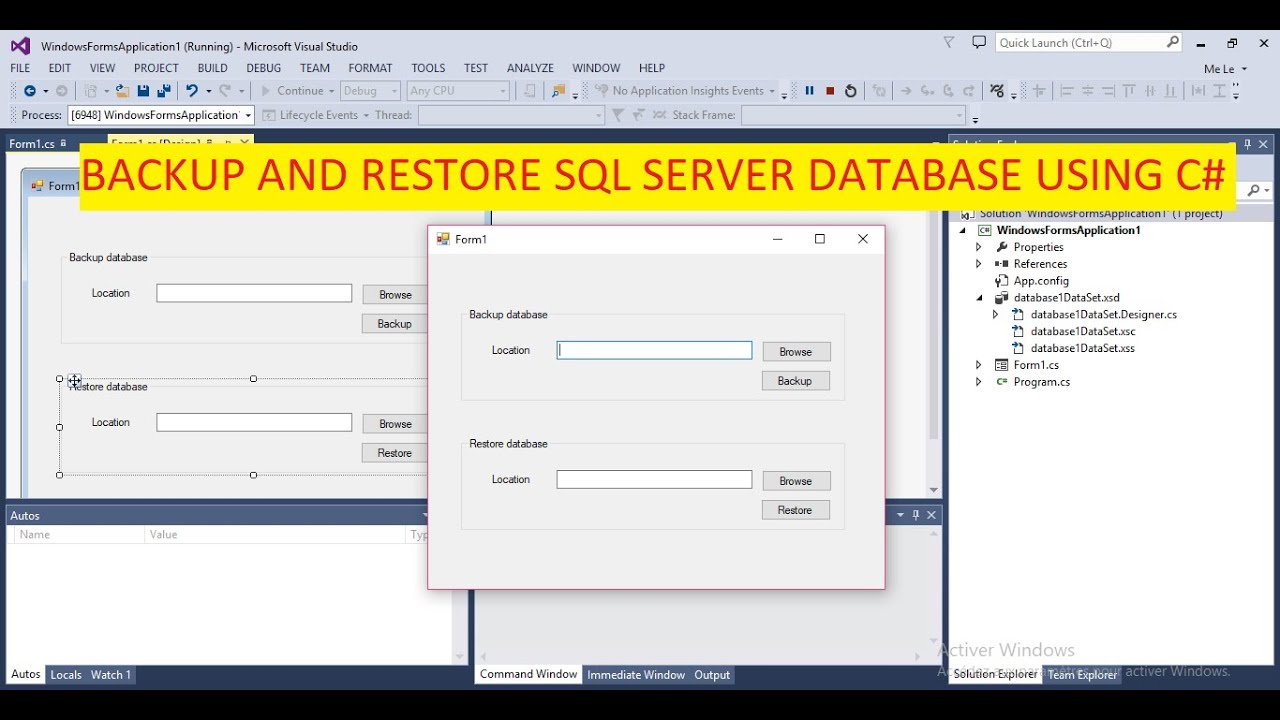Image resolution: width=1280 pixels, height=720 pixels.
Task: Click the Align to Grid icon
Action: (x=1039, y=91)
